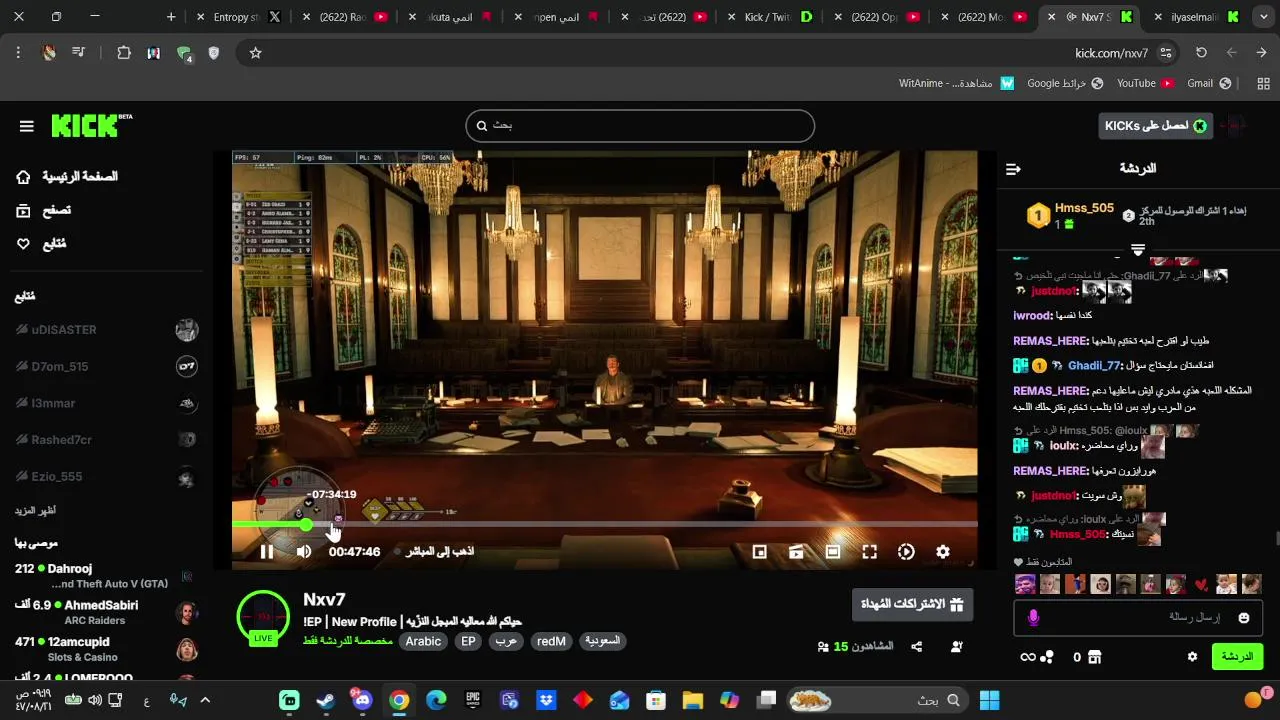The height and width of the screenshot is (720, 1280).
Task: Click username ioulx in chat
Action: pyautogui.click(x=1063, y=446)
